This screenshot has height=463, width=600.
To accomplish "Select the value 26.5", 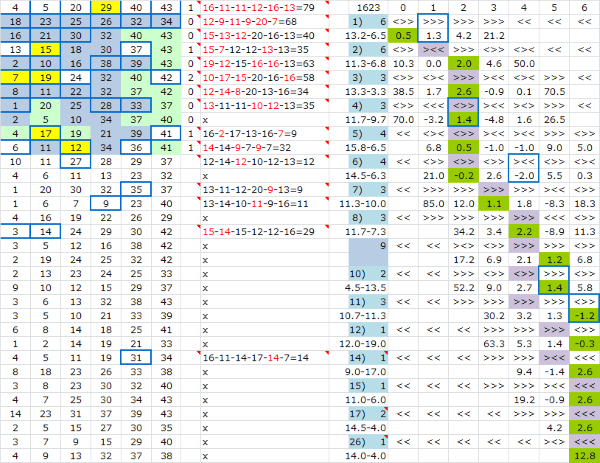I will pos(554,120).
